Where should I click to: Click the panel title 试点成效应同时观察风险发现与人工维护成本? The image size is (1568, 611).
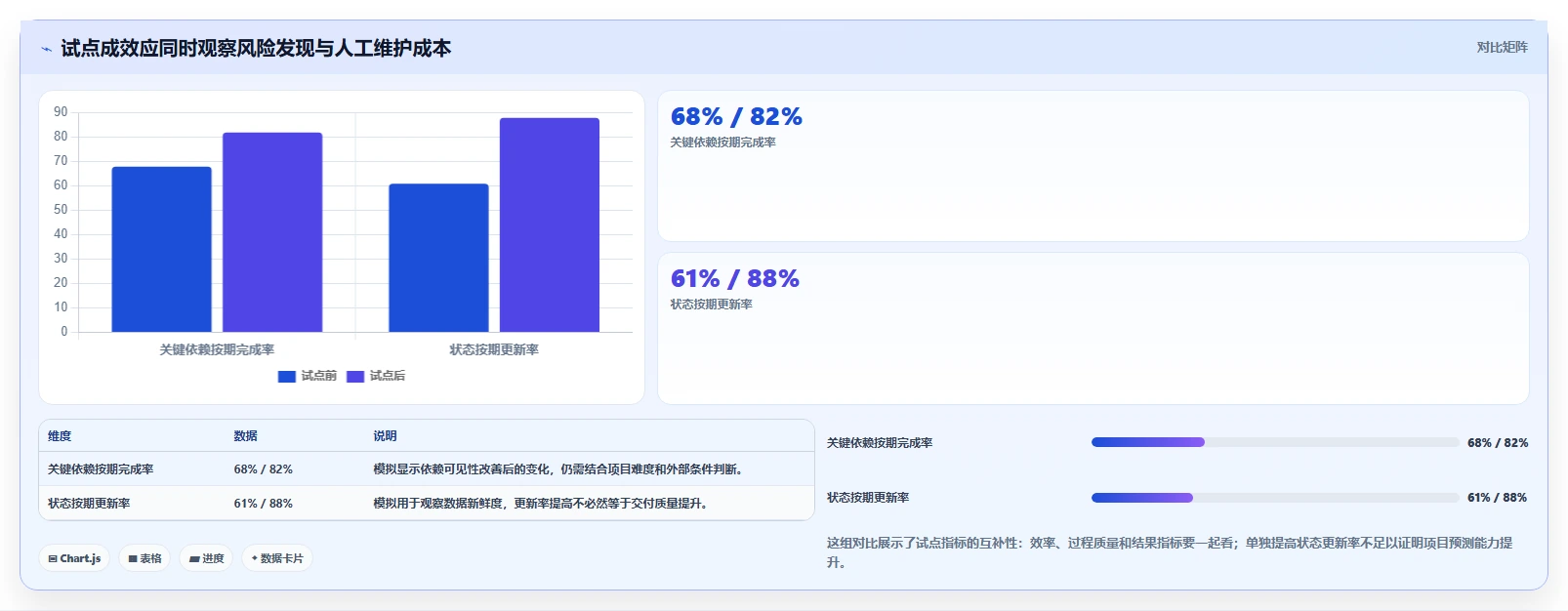point(256,48)
